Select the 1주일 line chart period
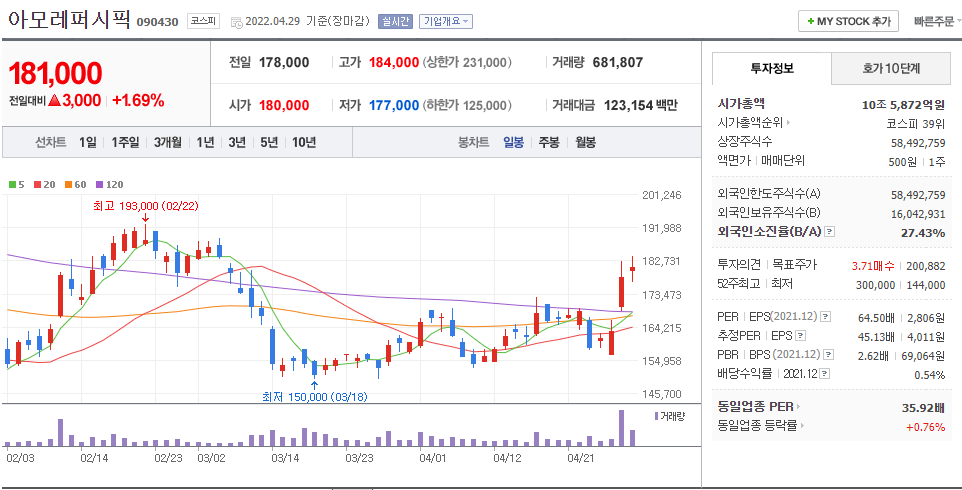The image size is (962, 490). coord(125,143)
